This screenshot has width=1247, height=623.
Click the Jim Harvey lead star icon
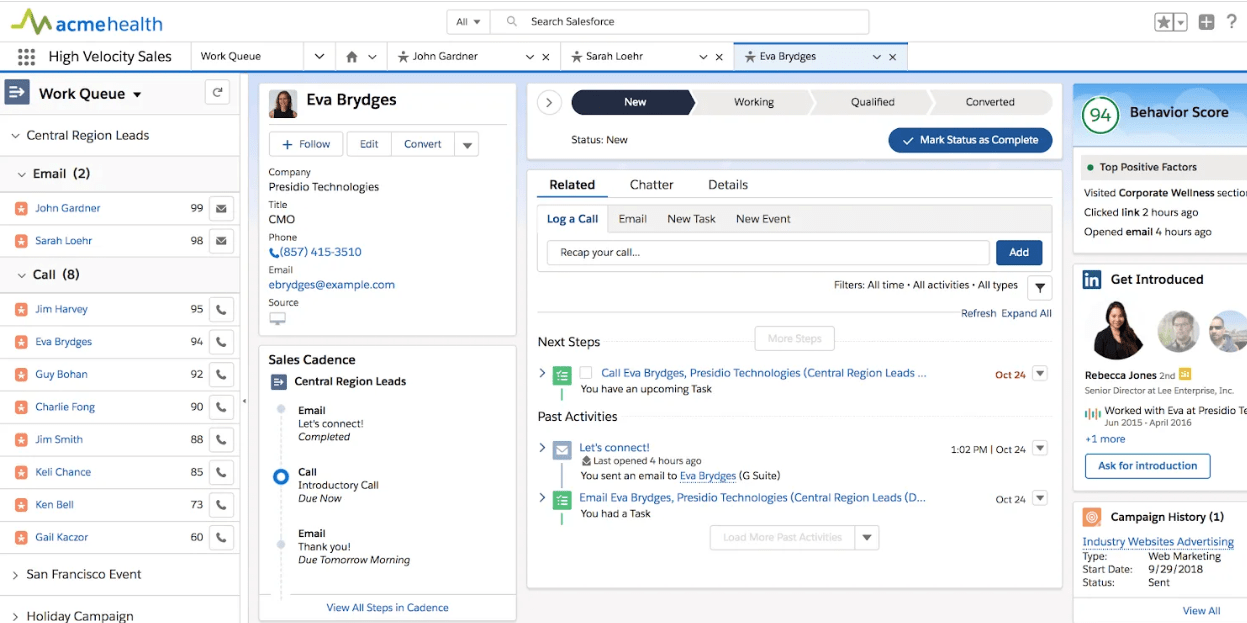click(x=21, y=310)
